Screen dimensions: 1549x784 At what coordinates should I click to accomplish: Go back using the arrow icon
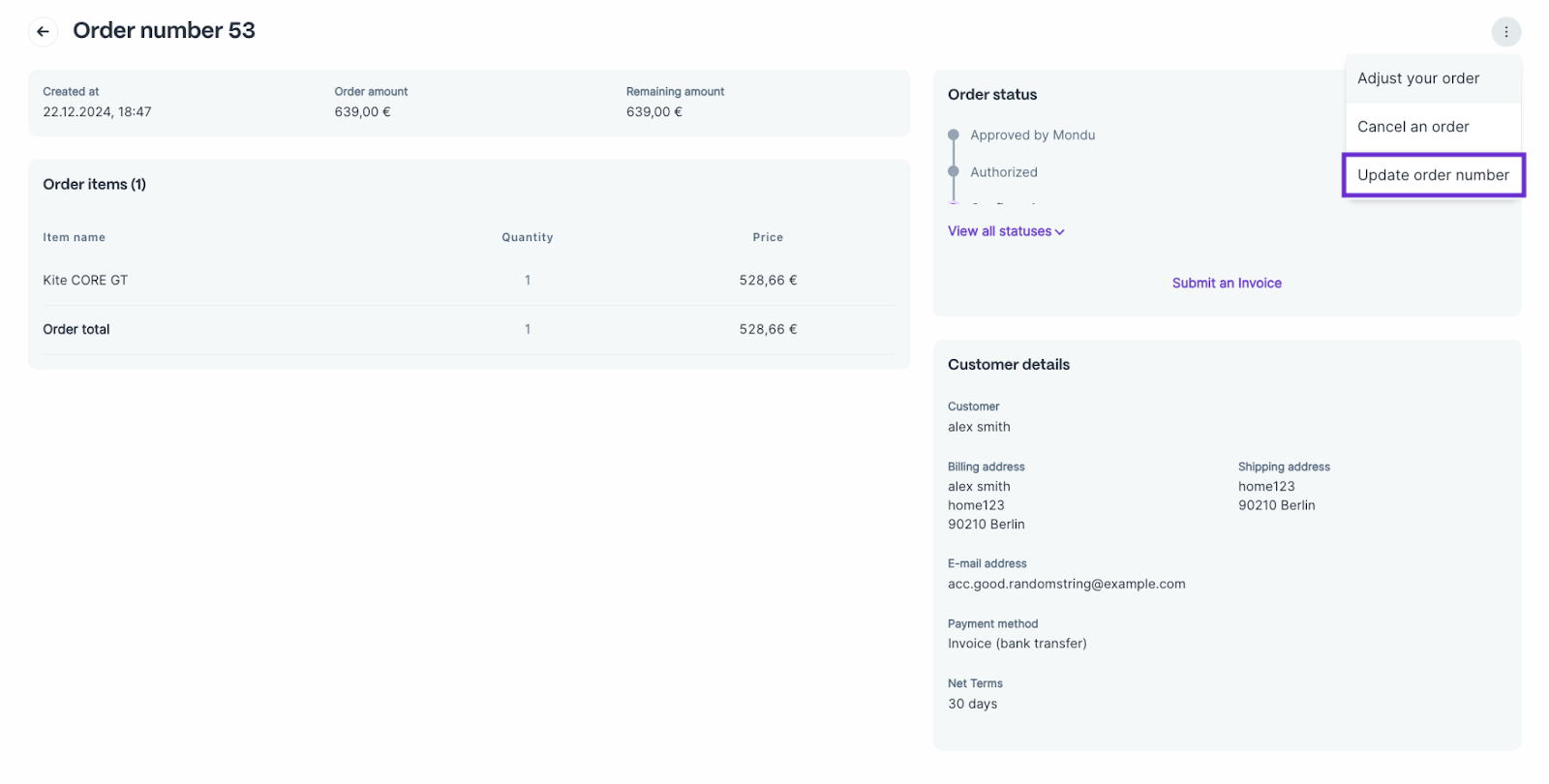[43, 31]
